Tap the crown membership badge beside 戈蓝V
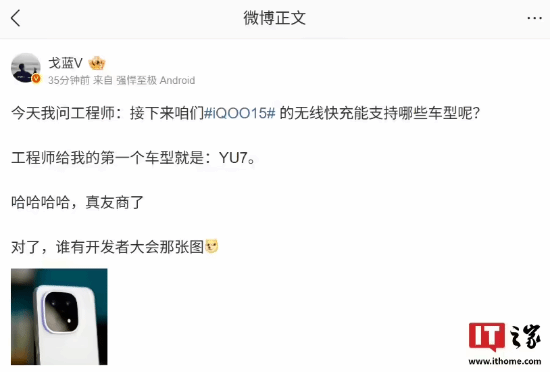550x372 pixels. (97, 63)
